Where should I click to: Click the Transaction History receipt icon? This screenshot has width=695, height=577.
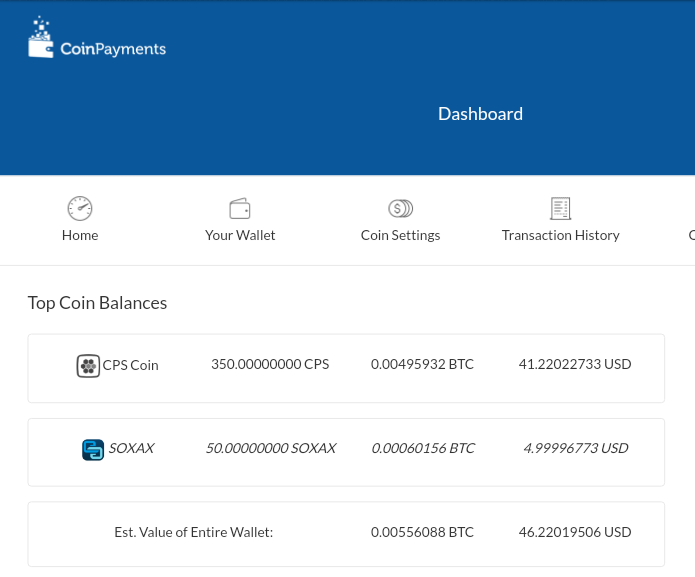[560, 208]
